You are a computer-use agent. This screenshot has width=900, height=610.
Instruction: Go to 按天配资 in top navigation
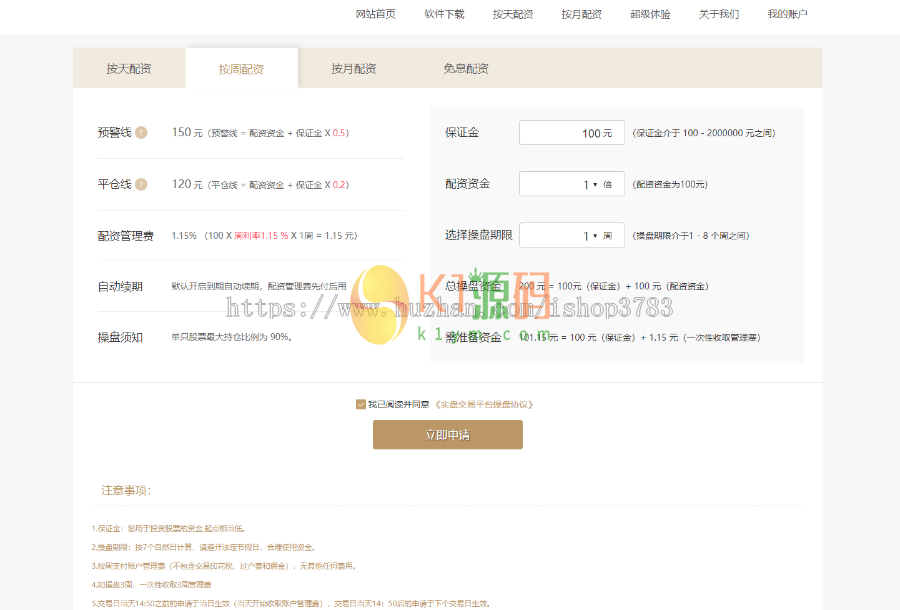[513, 14]
